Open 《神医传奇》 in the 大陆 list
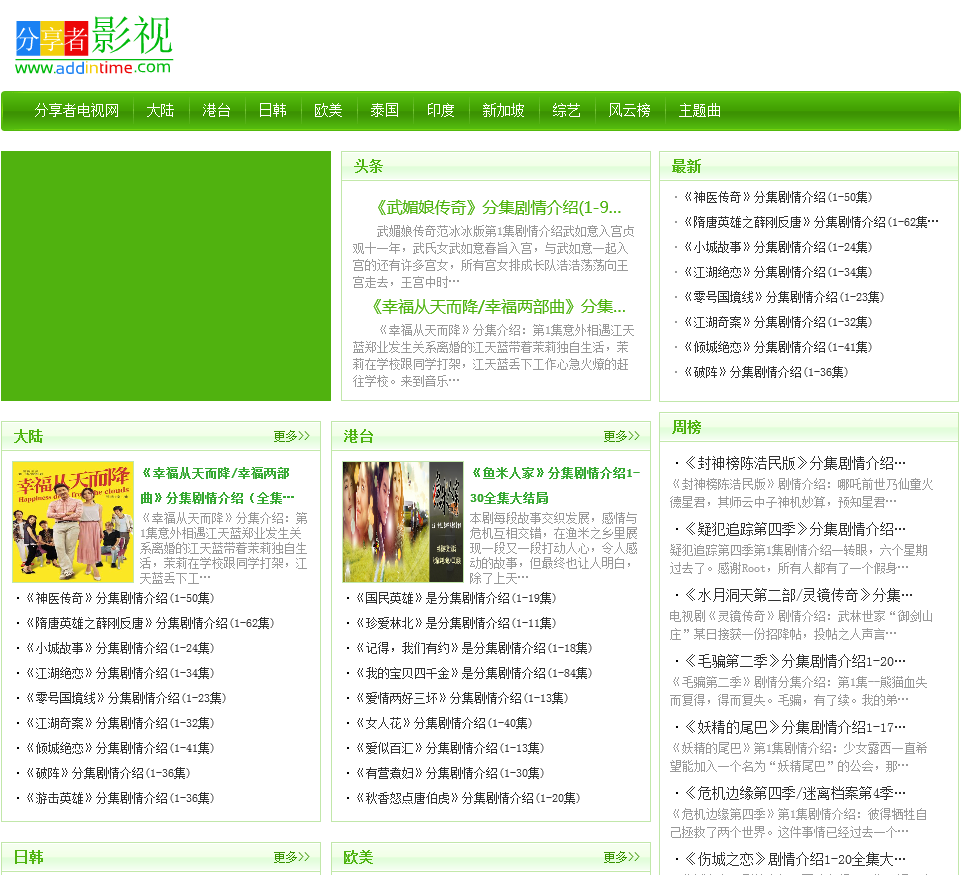Screen dimensions: 962x875 pyautogui.click(x=120, y=598)
